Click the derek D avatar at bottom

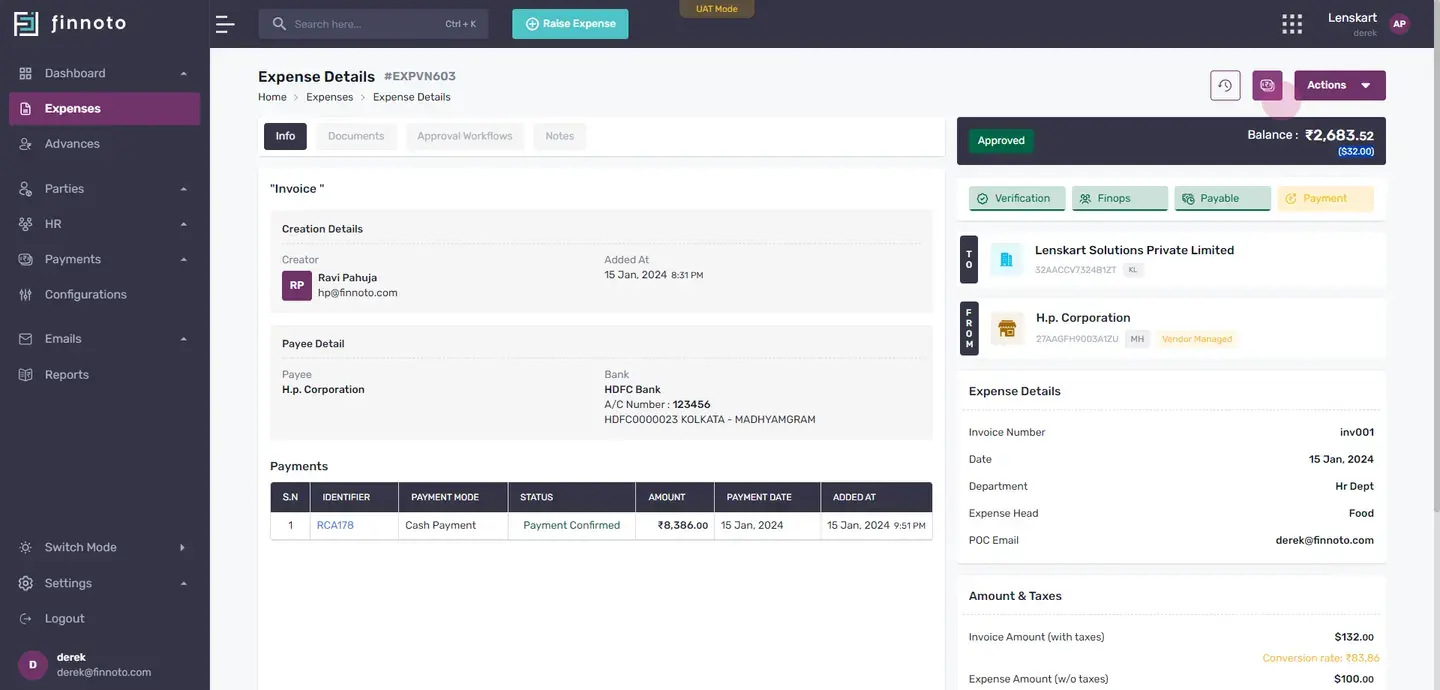pyautogui.click(x=33, y=665)
